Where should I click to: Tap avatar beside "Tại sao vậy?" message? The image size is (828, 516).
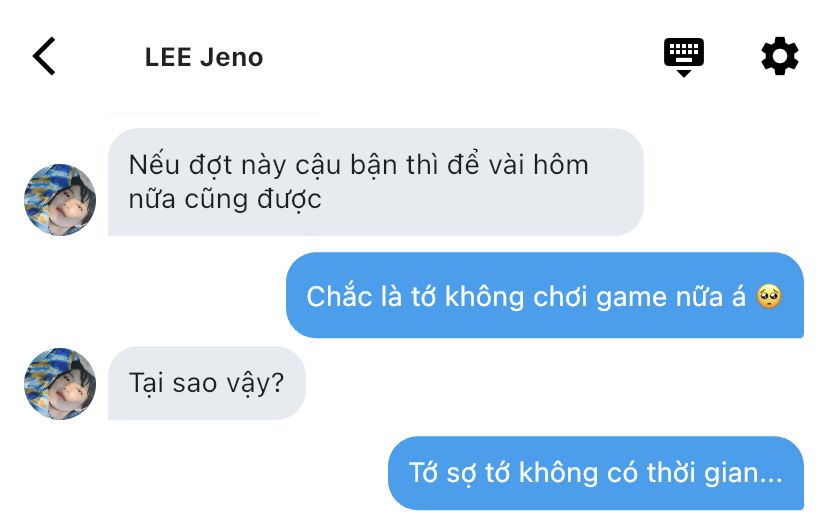60,383
